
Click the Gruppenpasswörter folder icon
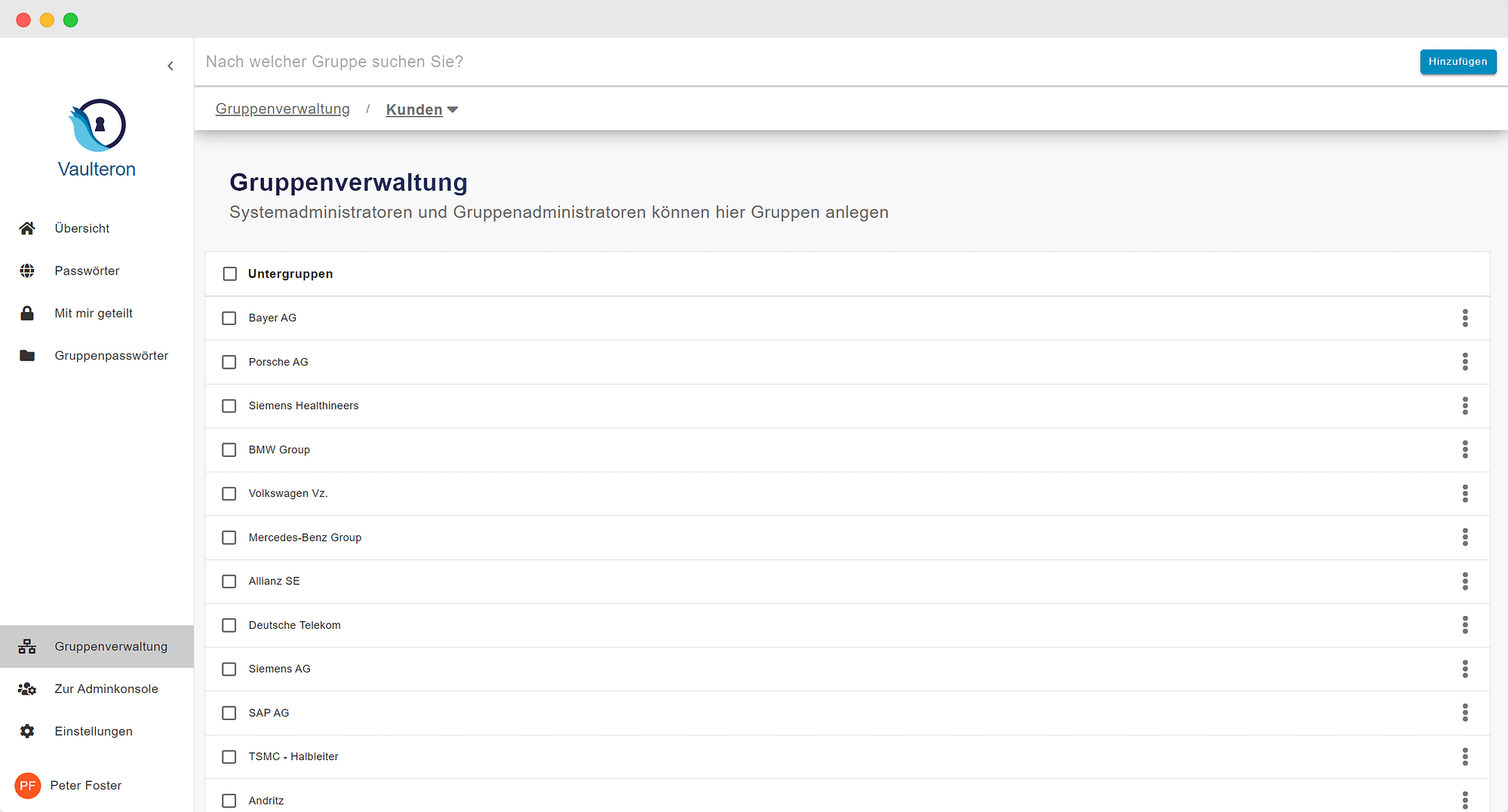click(27, 355)
